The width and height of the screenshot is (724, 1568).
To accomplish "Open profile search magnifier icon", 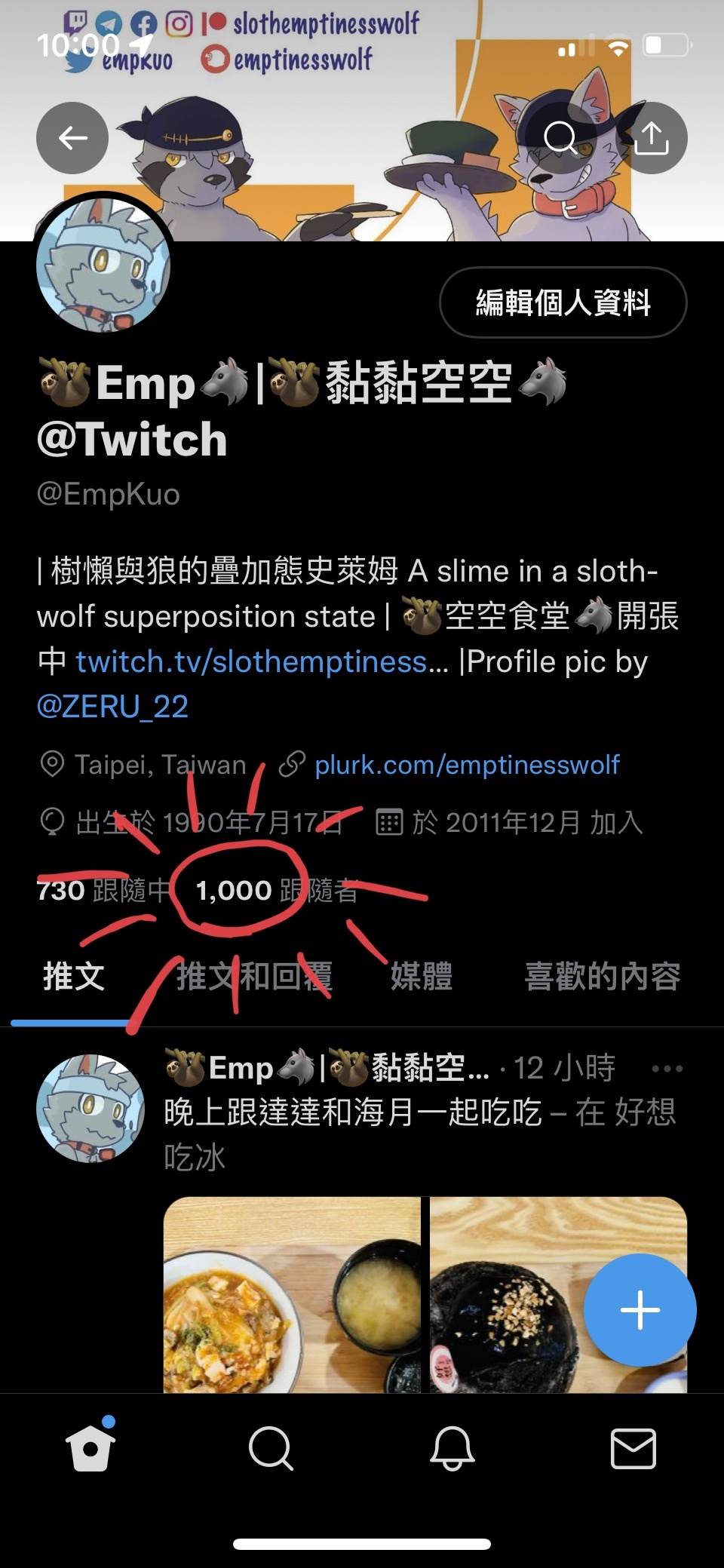I will click(x=560, y=138).
